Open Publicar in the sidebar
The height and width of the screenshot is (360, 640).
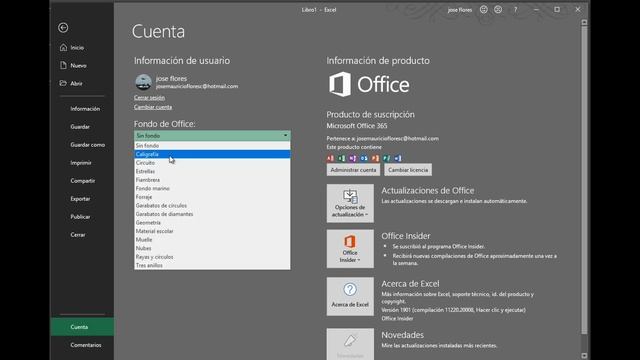(82, 217)
